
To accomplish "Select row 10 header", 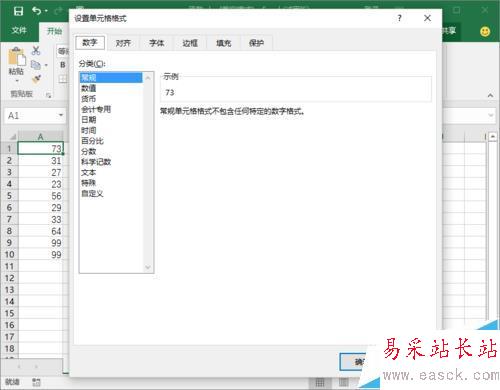I will pos(9,255).
